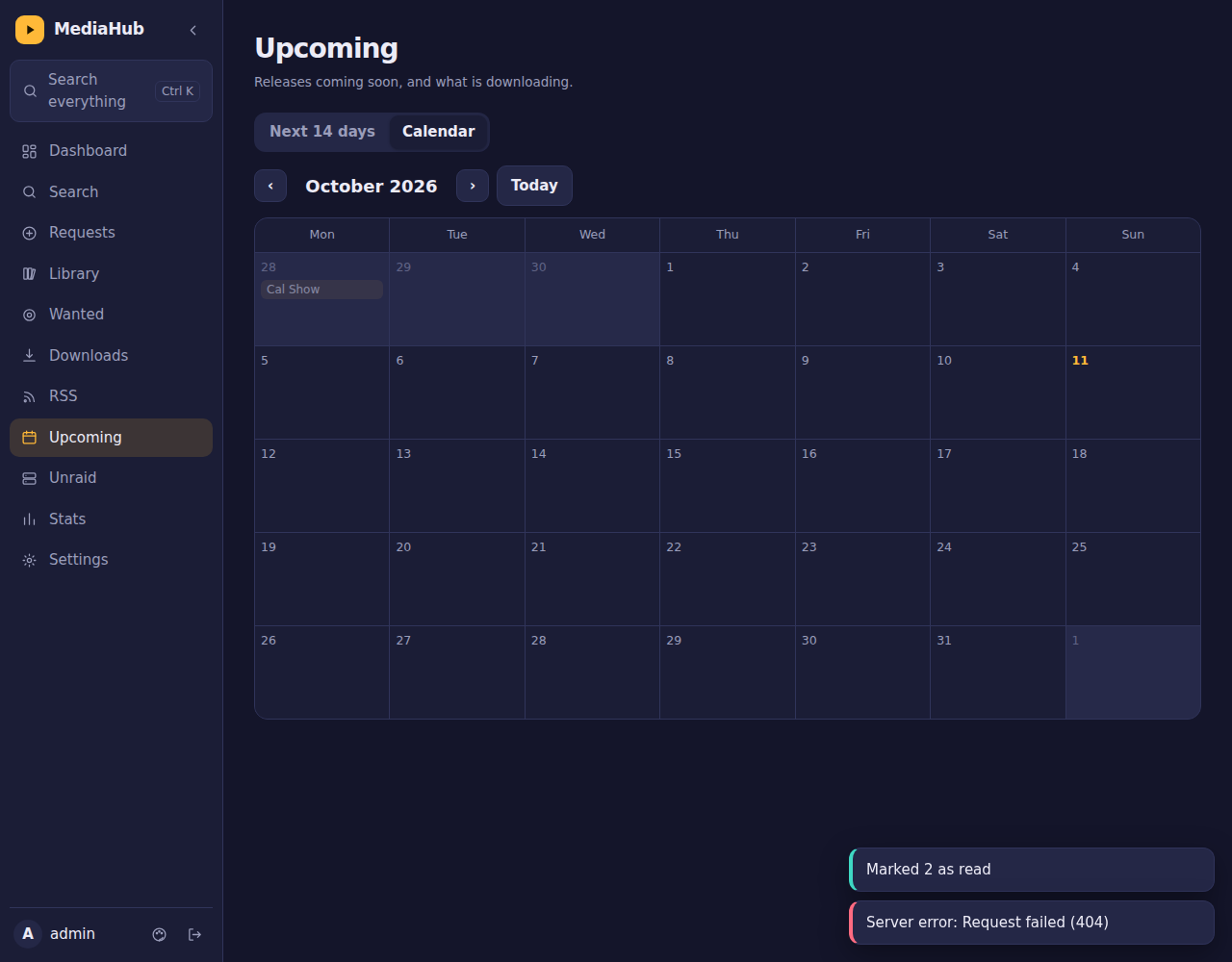Click the Thu column header
This screenshot has height=962, width=1232.
[x=728, y=235]
